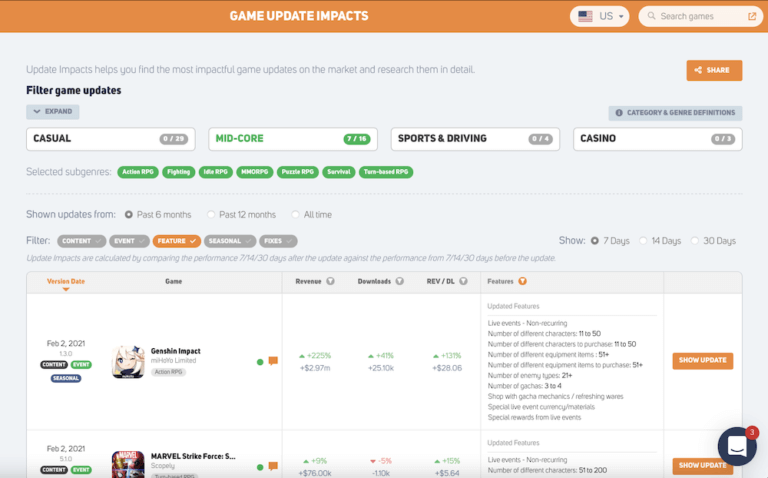Click the external link icon in search box
Image resolution: width=768 pixels, height=478 pixels.
pos(752,16)
